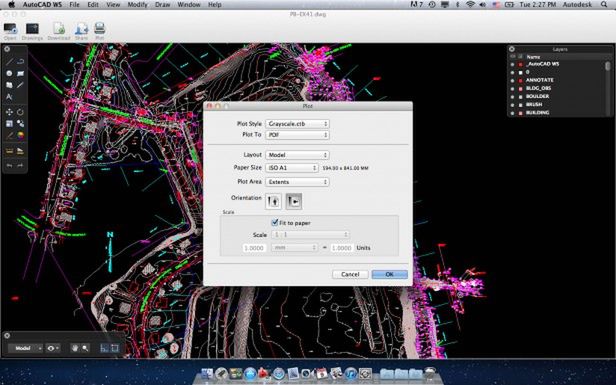The height and width of the screenshot is (385, 616).
Task: Open the Draw menu
Action: [163, 5]
